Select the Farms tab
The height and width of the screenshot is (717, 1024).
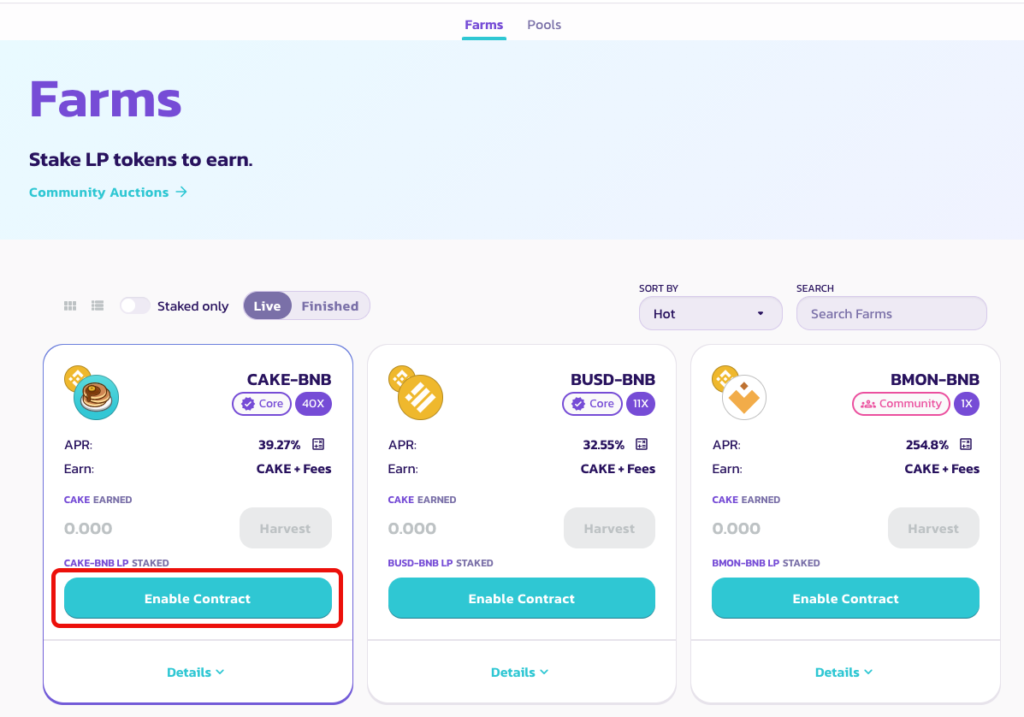(484, 25)
